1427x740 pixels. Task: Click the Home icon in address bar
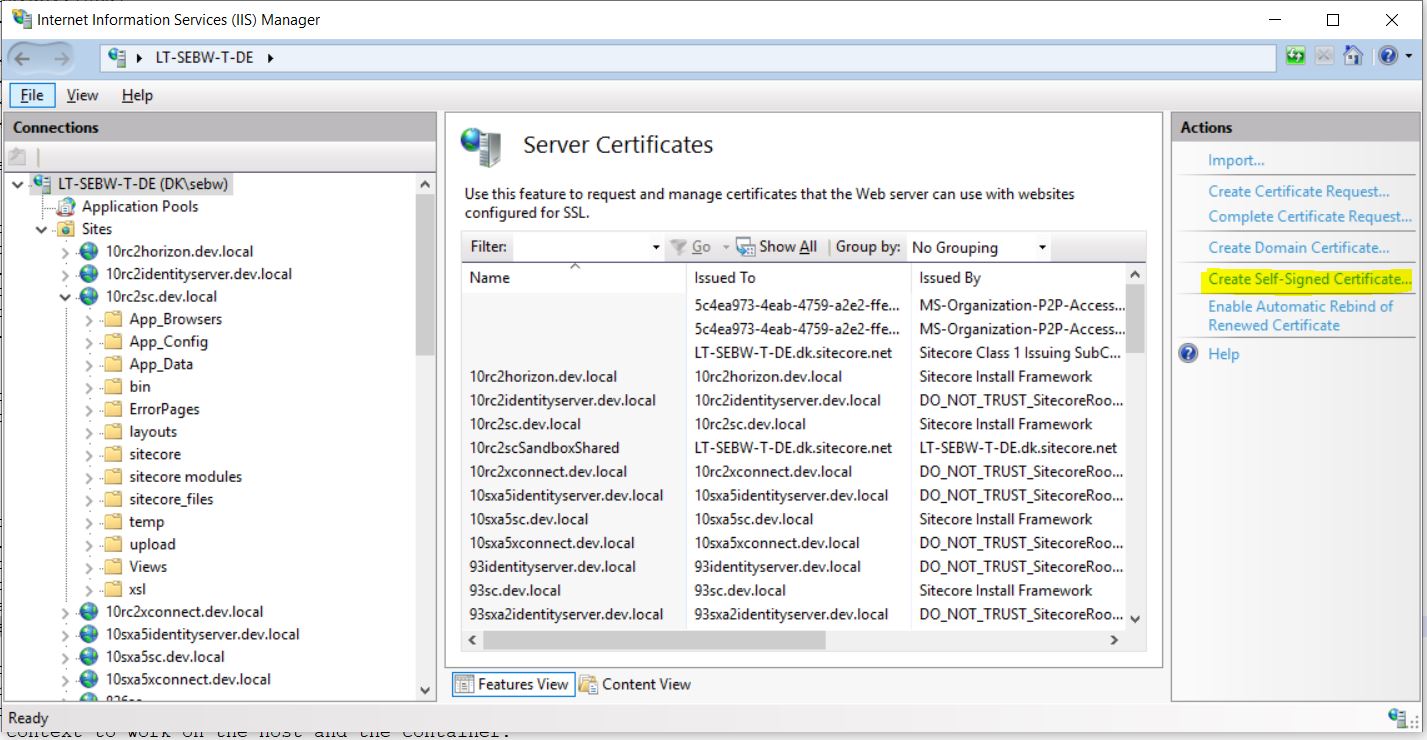[1353, 56]
